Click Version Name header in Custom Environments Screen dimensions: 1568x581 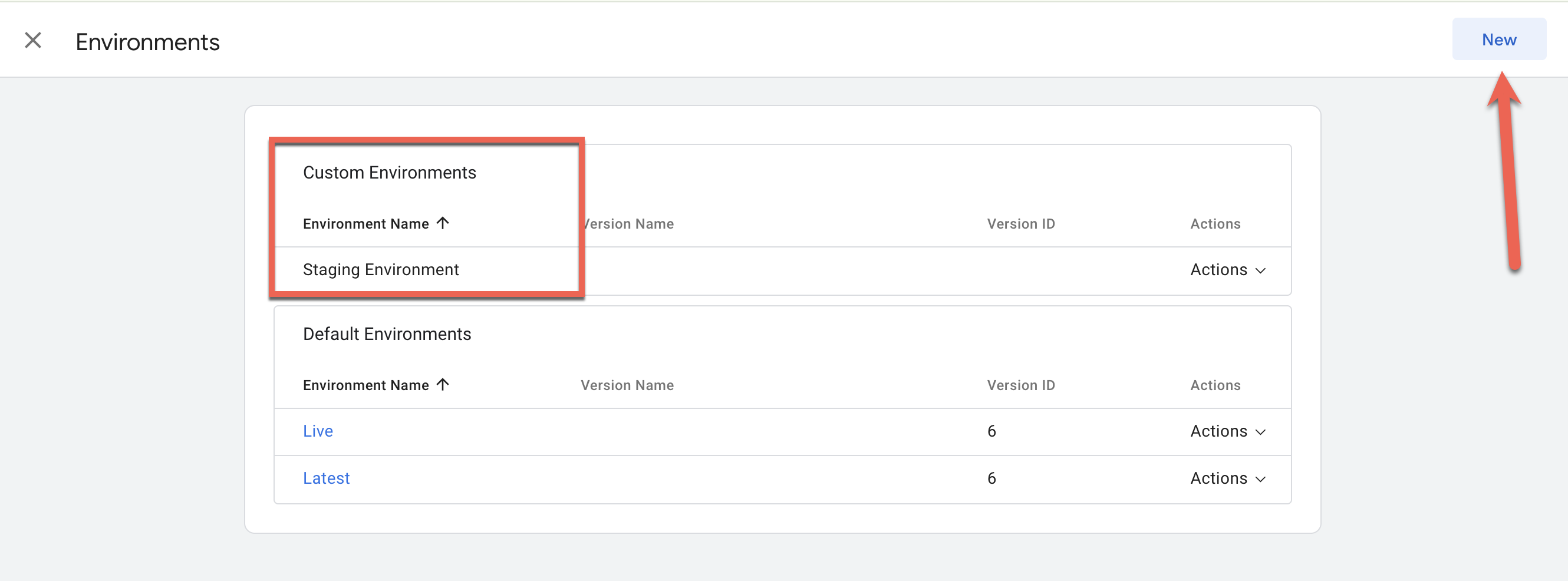pos(628,224)
